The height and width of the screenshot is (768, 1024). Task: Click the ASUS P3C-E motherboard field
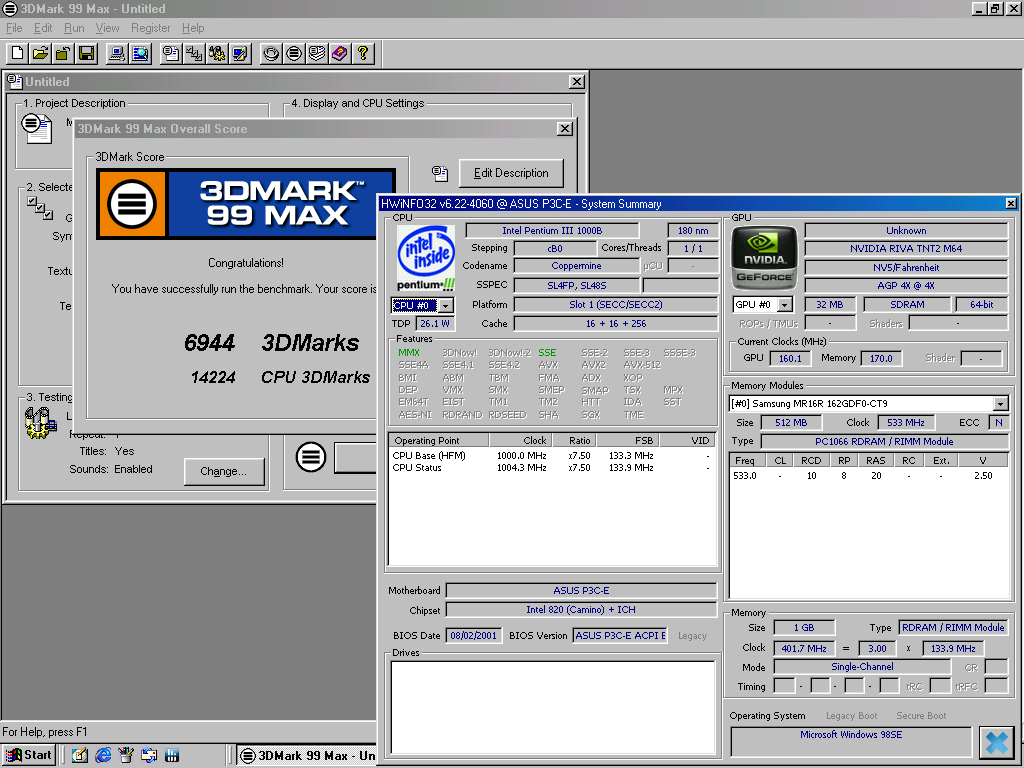tap(581, 590)
